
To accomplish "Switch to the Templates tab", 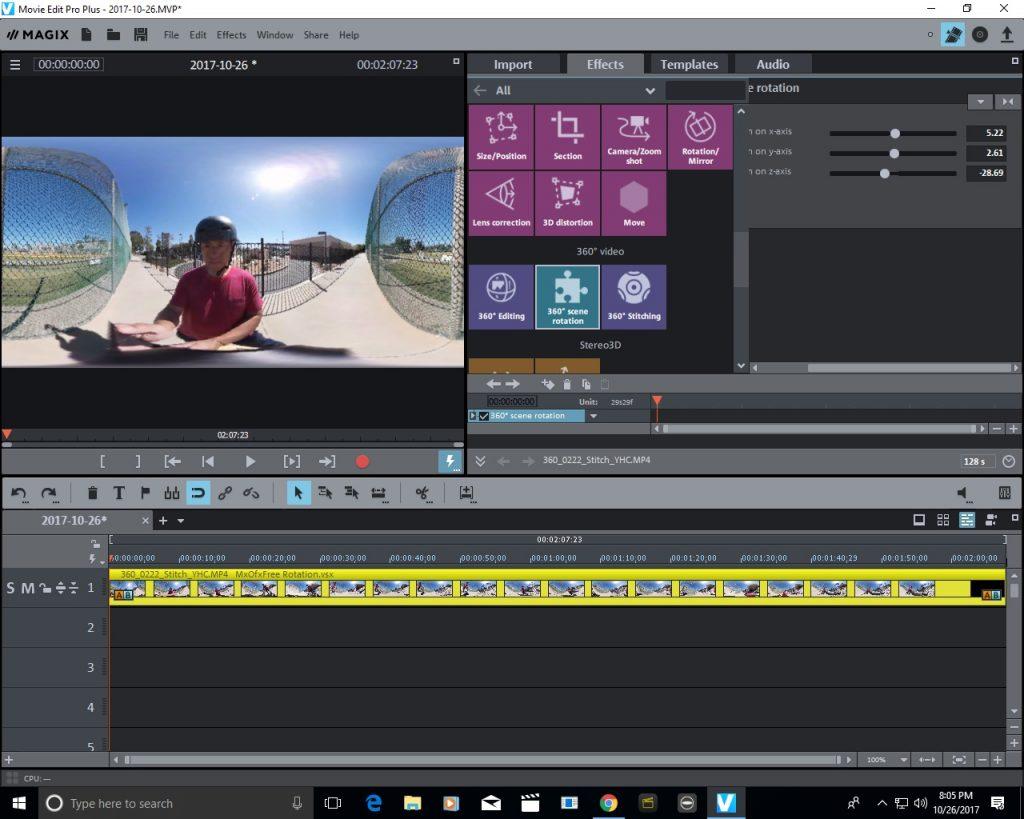I will (689, 63).
